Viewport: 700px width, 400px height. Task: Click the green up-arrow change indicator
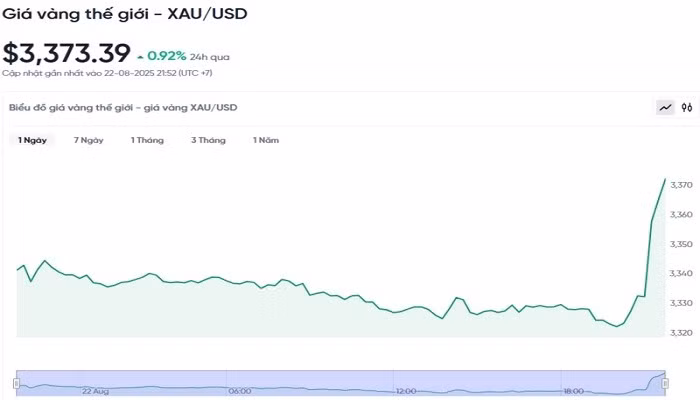[x=140, y=56]
